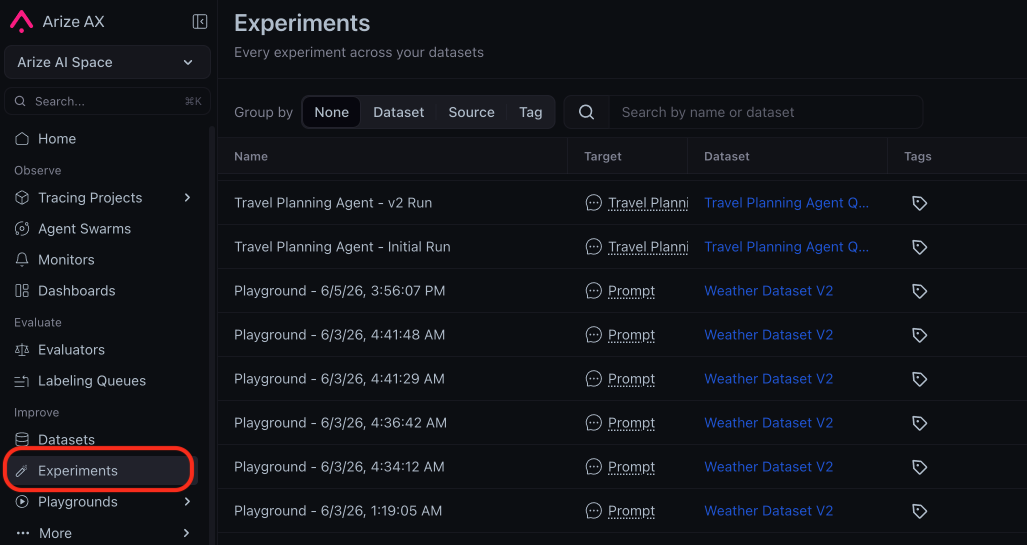Screen dimensions: 1027x545
Task: Click tag icon in 1:19:05 AM row
Action: point(920,510)
